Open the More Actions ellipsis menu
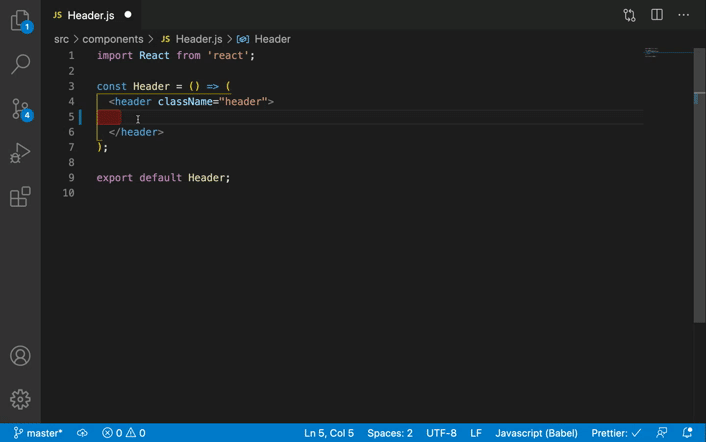This screenshot has width=706, height=442. [x=683, y=15]
